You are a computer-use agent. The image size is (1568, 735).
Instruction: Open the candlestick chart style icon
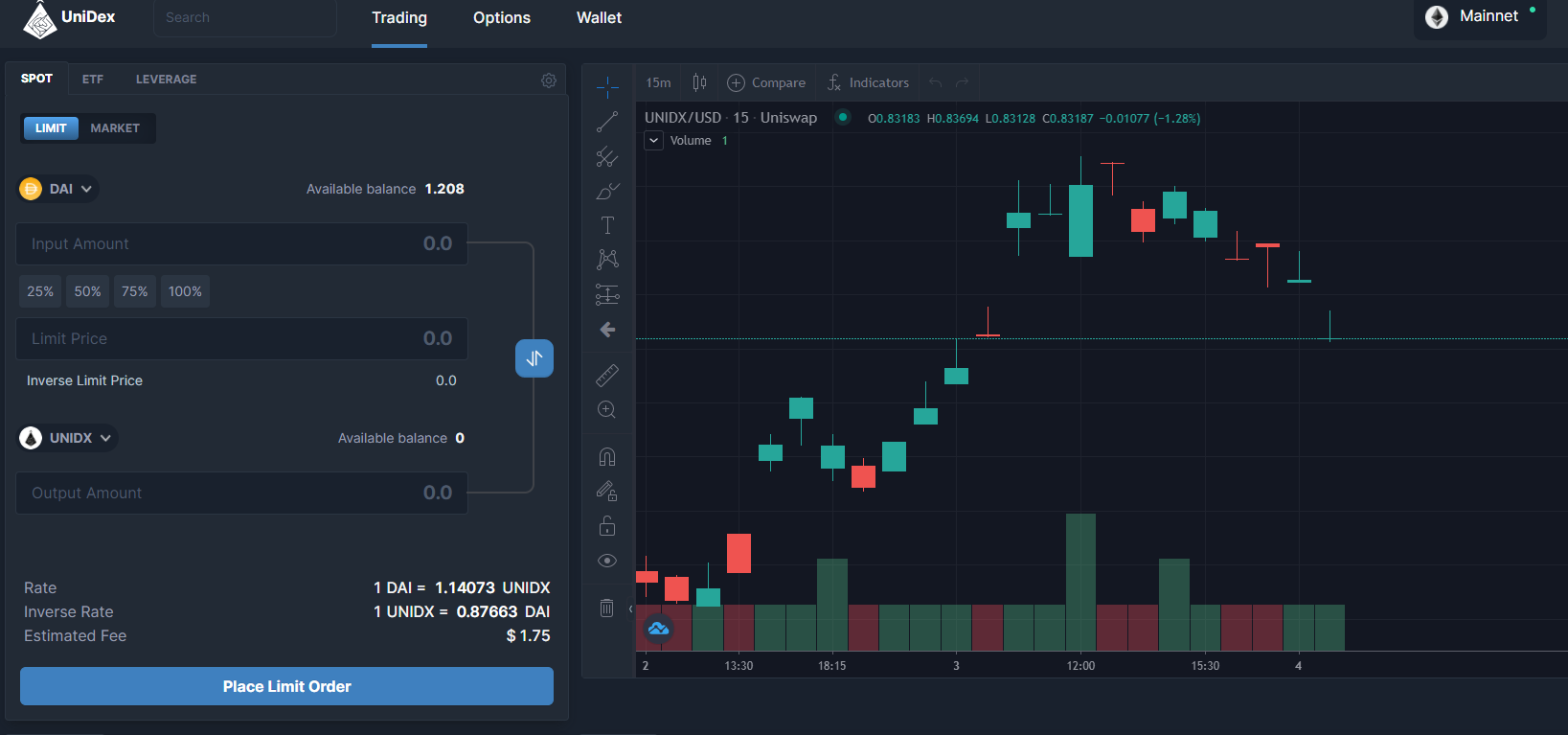coord(699,82)
